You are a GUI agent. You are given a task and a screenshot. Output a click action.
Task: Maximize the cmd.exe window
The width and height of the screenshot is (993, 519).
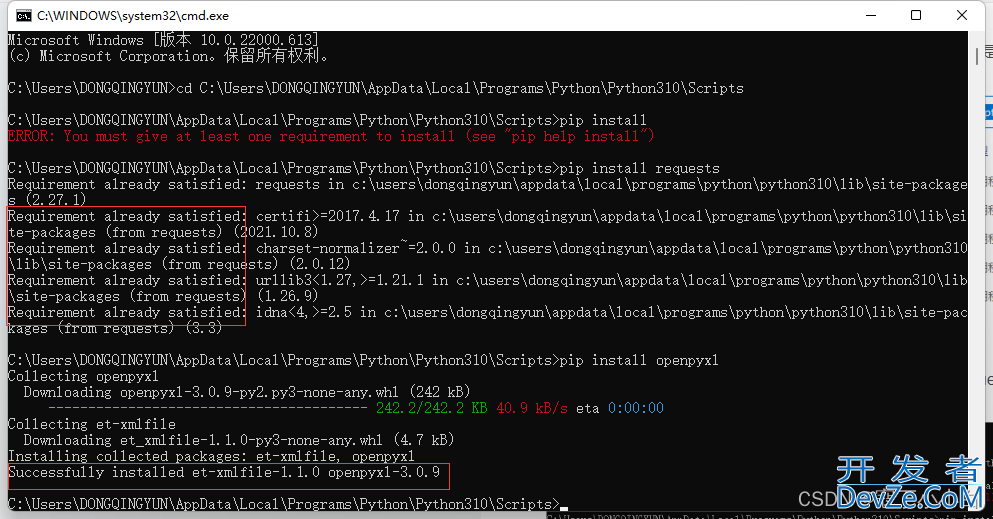pyautogui.click(x=916, y=15)
